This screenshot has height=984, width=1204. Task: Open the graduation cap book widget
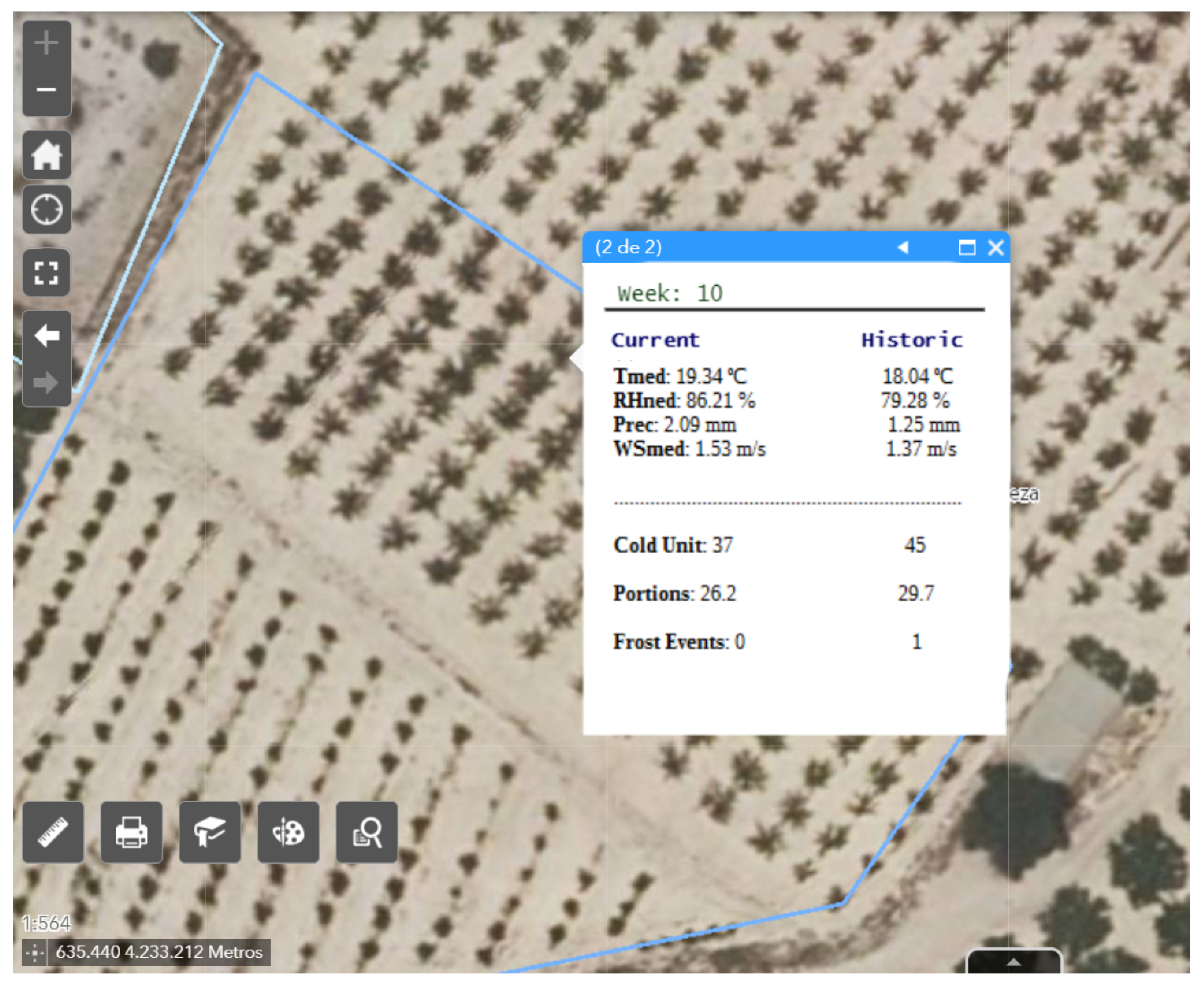(210, 832)
